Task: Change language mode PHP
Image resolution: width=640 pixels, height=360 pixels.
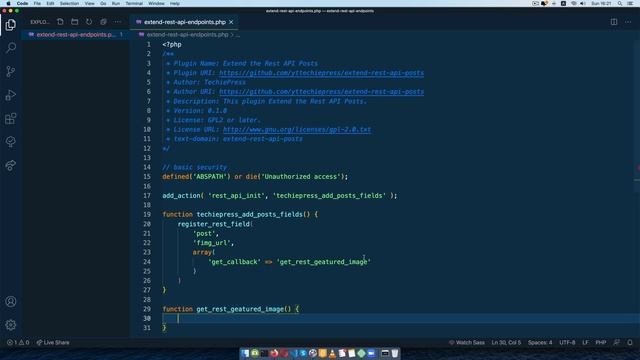Action: (x=600, y=342)
